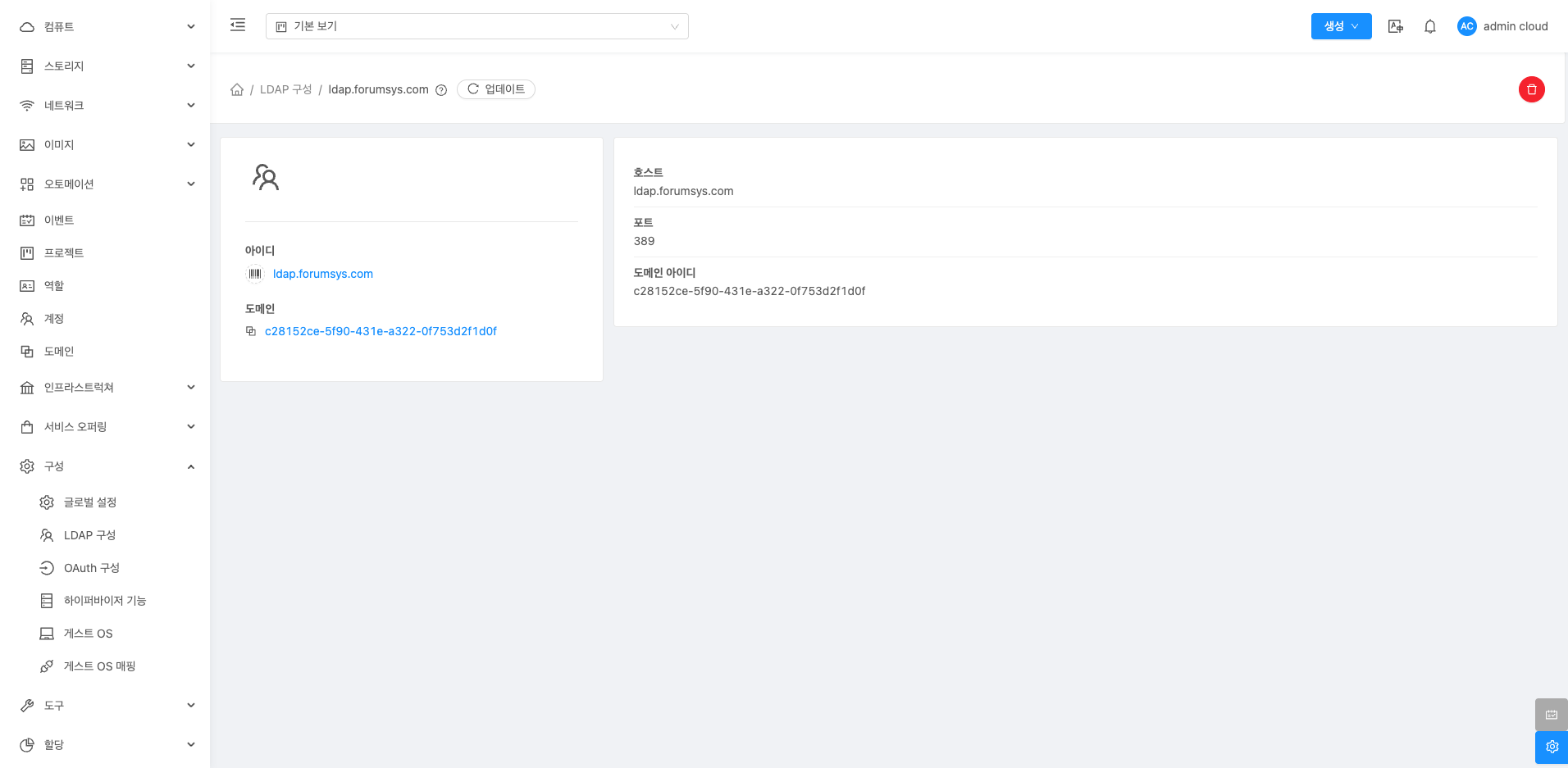Viewport: 1568px width, 768px height.
Task: Go to 글로벌 설정 menu item
Action: [90, 502]
